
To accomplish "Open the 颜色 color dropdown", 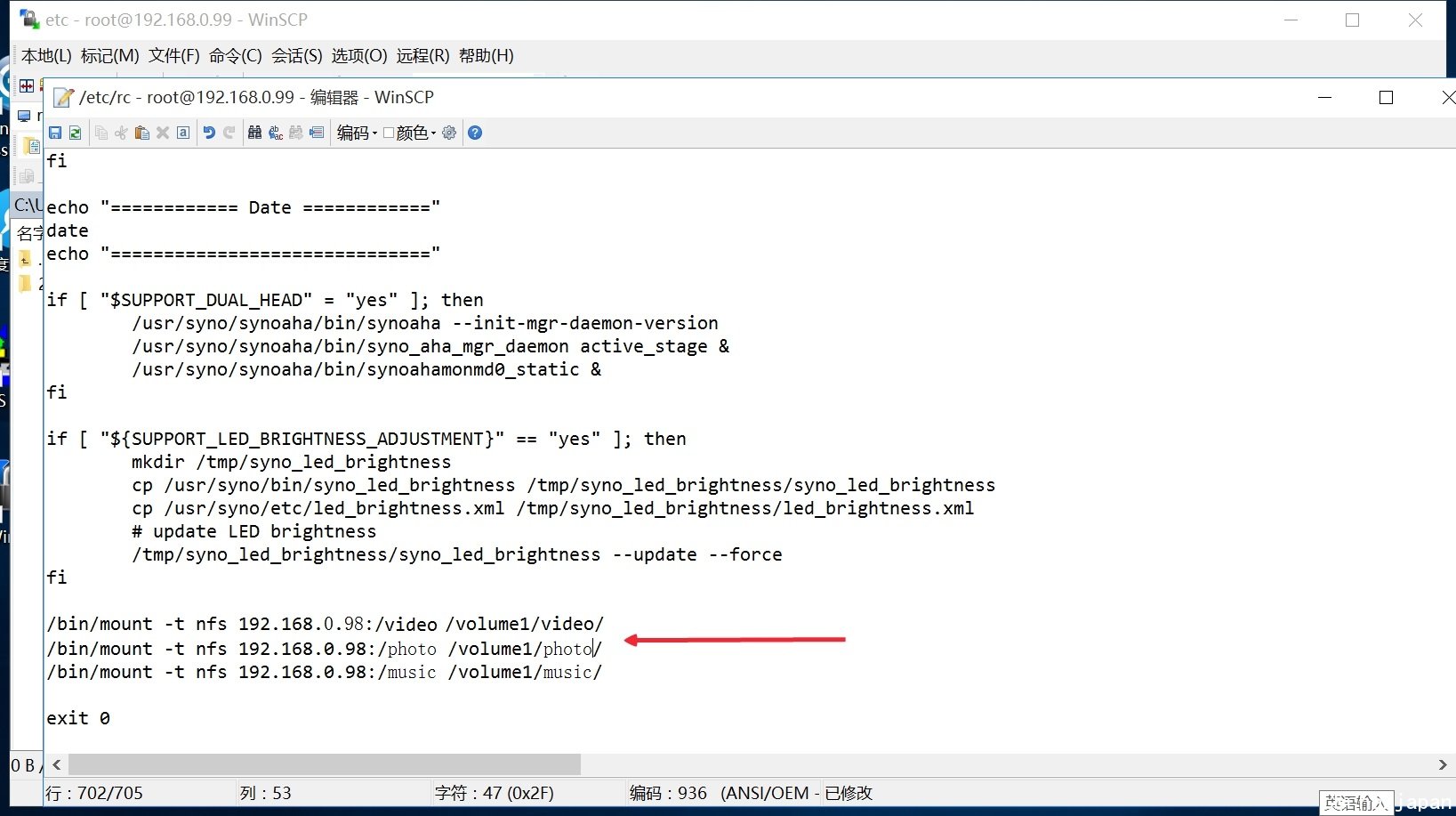I will (x=410, y=133).
